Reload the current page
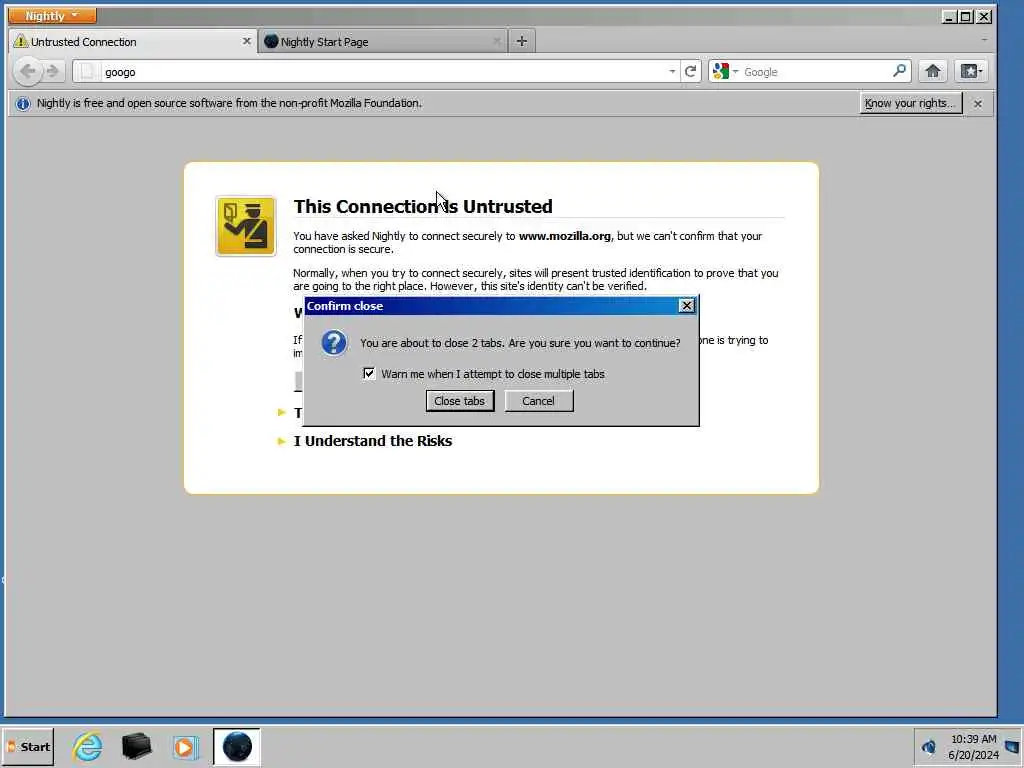 pos(690,71)
